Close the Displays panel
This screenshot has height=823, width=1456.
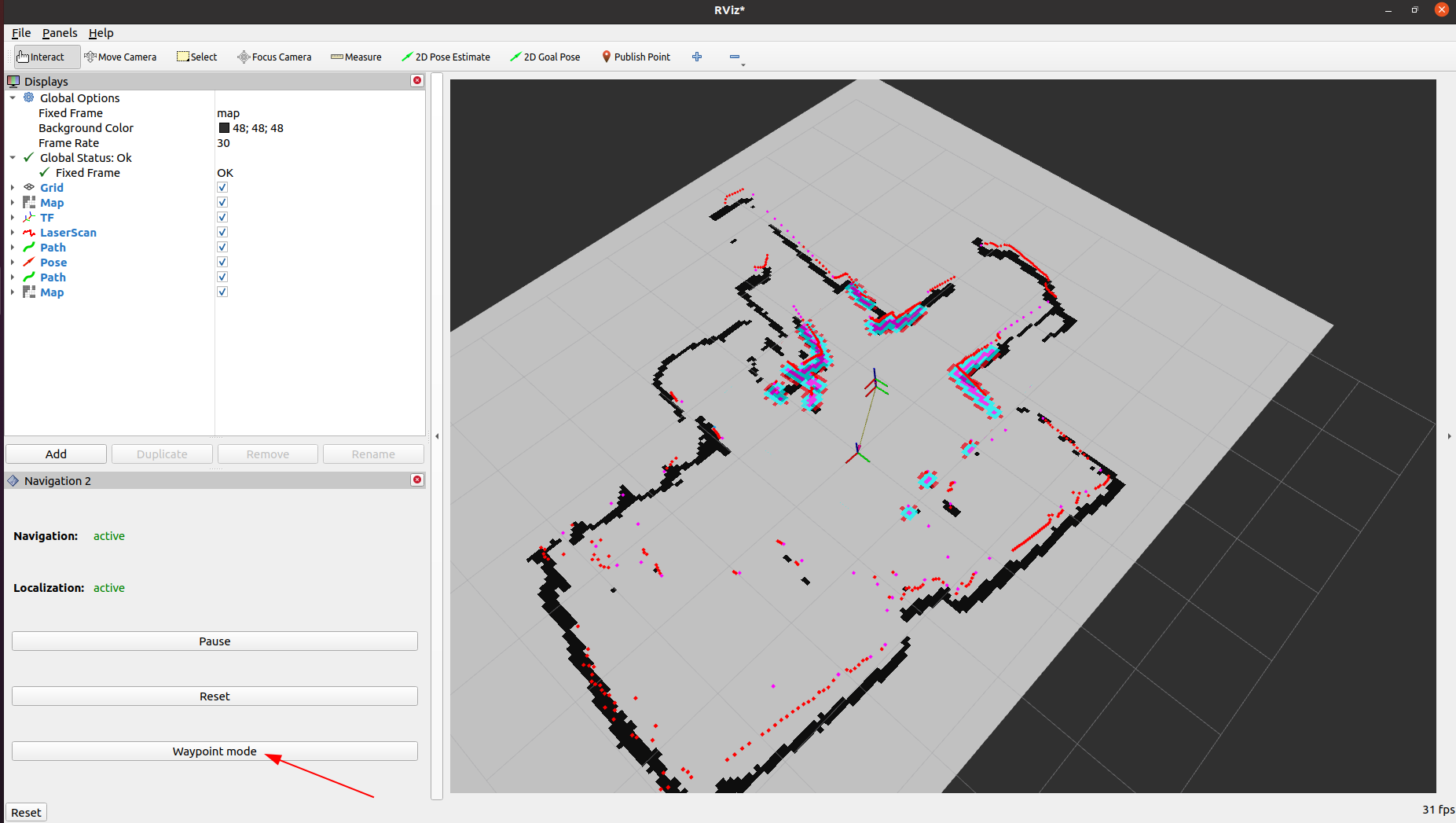[417, 81]
